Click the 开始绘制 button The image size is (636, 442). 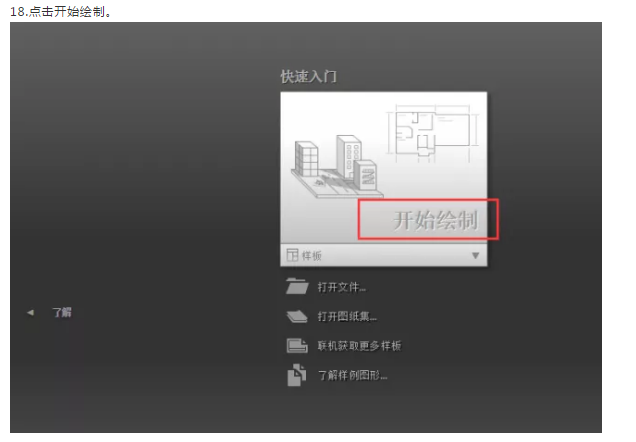click(435, 221)
